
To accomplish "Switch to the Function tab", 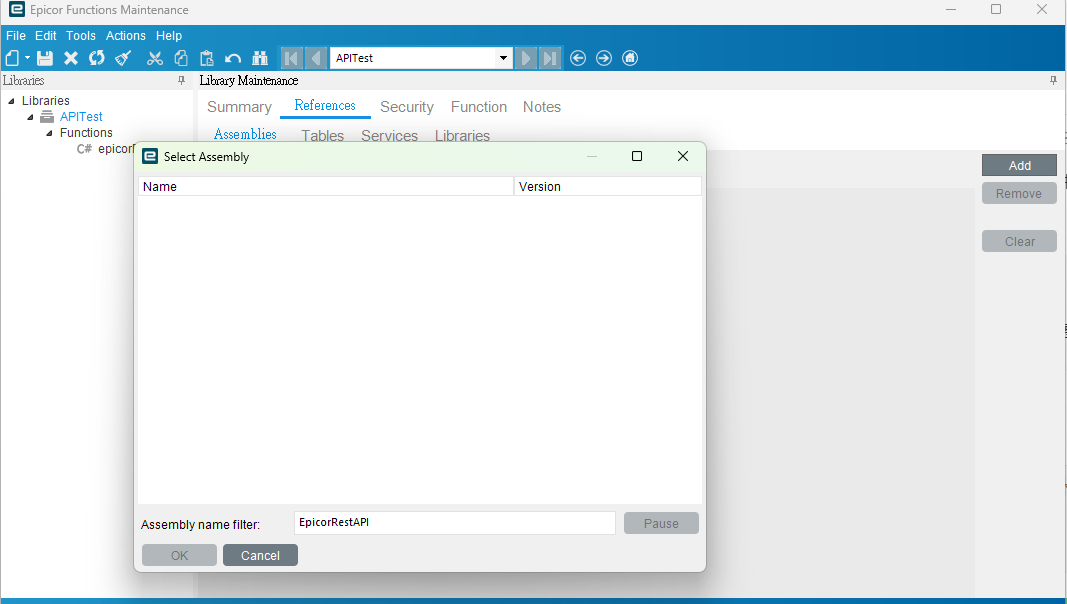I will pos(478,107).
